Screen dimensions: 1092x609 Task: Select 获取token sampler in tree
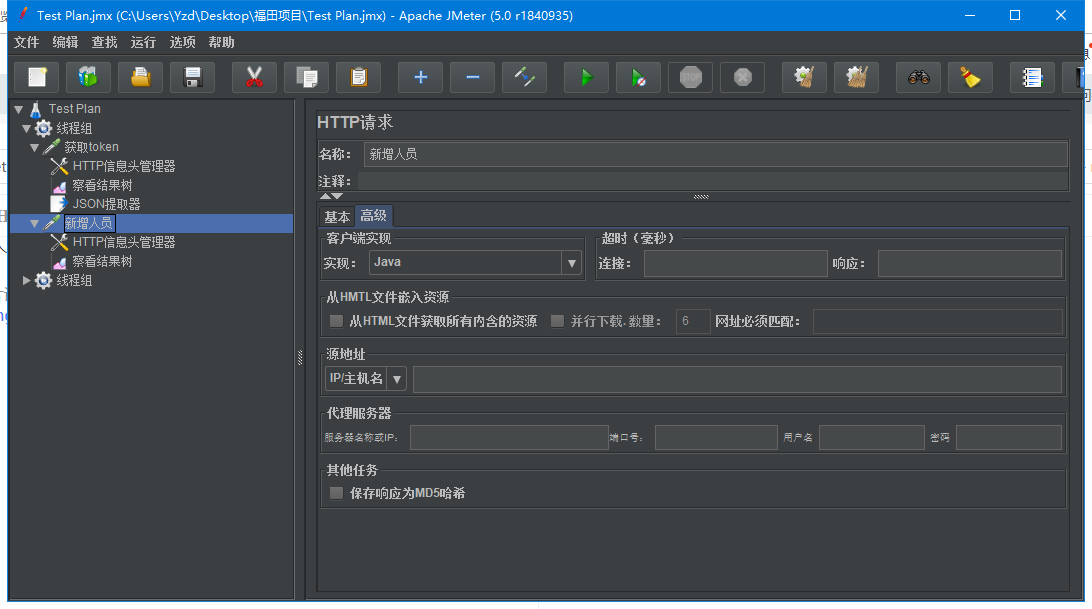[x=91, y=147]
